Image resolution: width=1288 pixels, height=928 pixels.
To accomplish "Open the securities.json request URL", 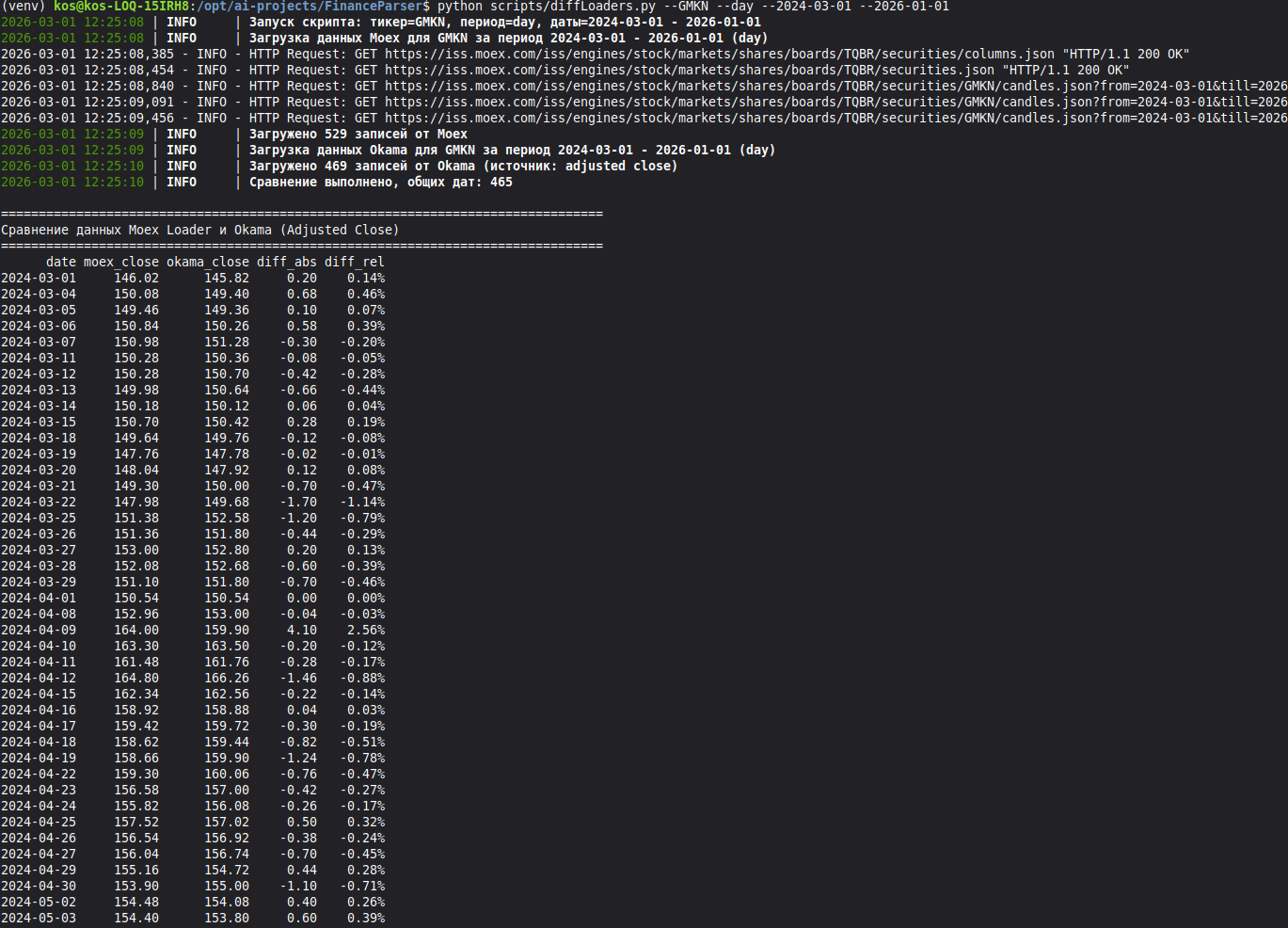I will click(x=689, y=70).
